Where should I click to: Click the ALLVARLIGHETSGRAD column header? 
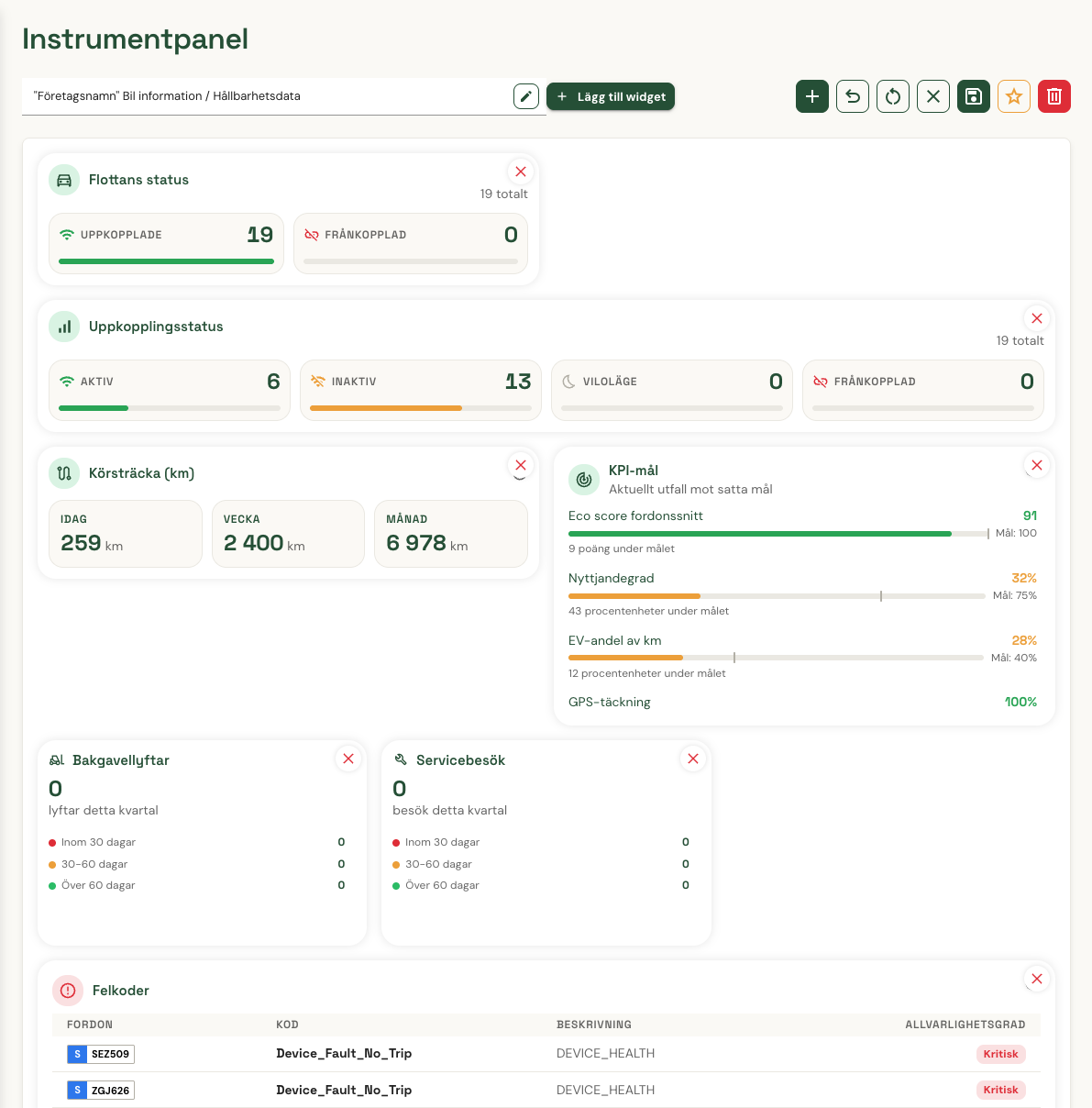(965, 1025)
